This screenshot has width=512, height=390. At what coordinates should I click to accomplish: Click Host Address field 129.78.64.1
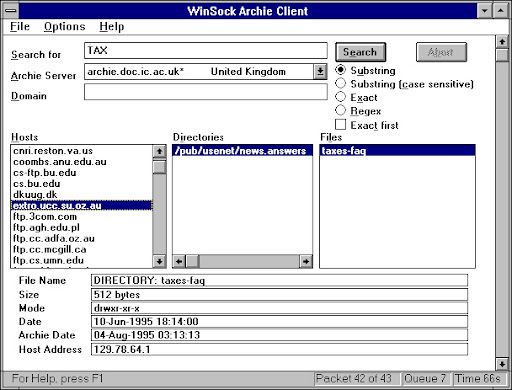click(x=279, y=349)
